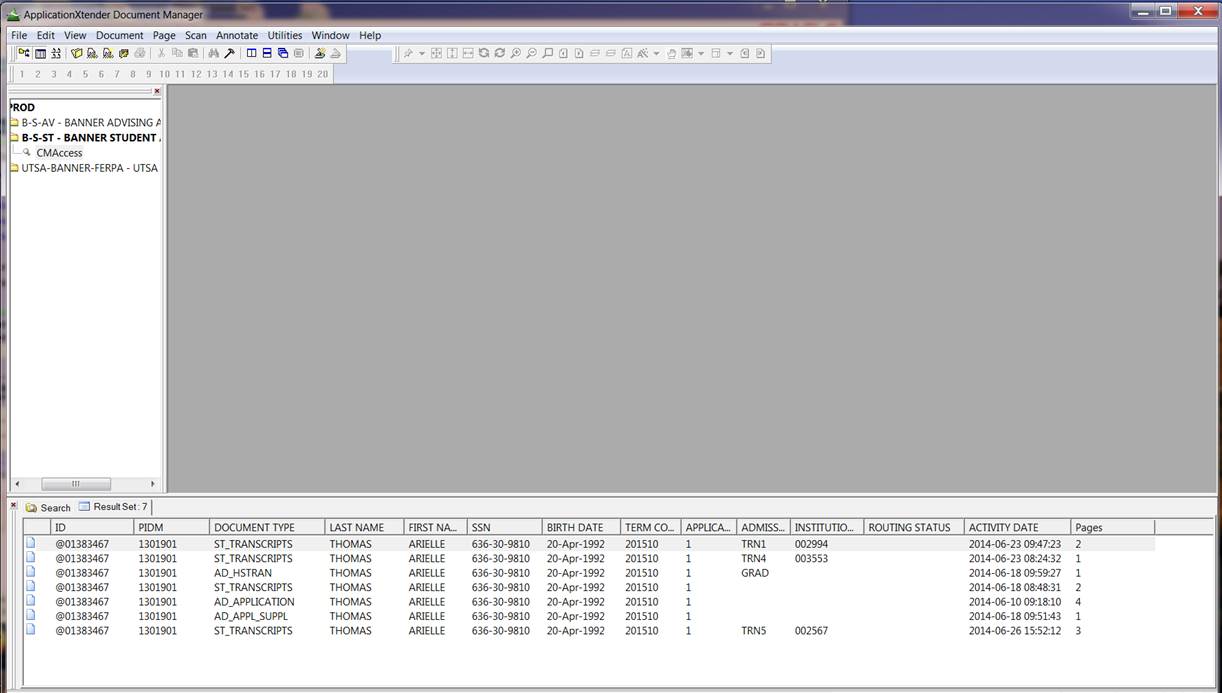Click the yellow open-folder icon in toolbar

(x=77, y=53)
